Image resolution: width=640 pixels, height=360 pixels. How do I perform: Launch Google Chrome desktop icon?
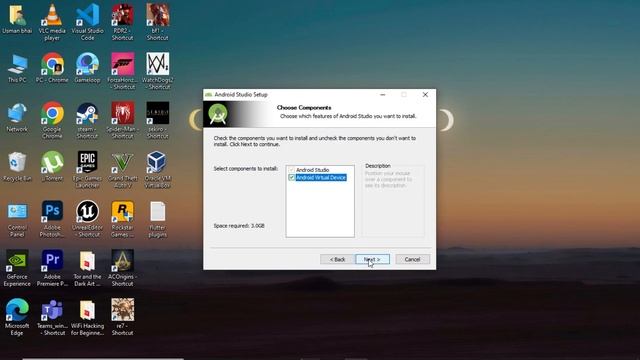[52, 113]
